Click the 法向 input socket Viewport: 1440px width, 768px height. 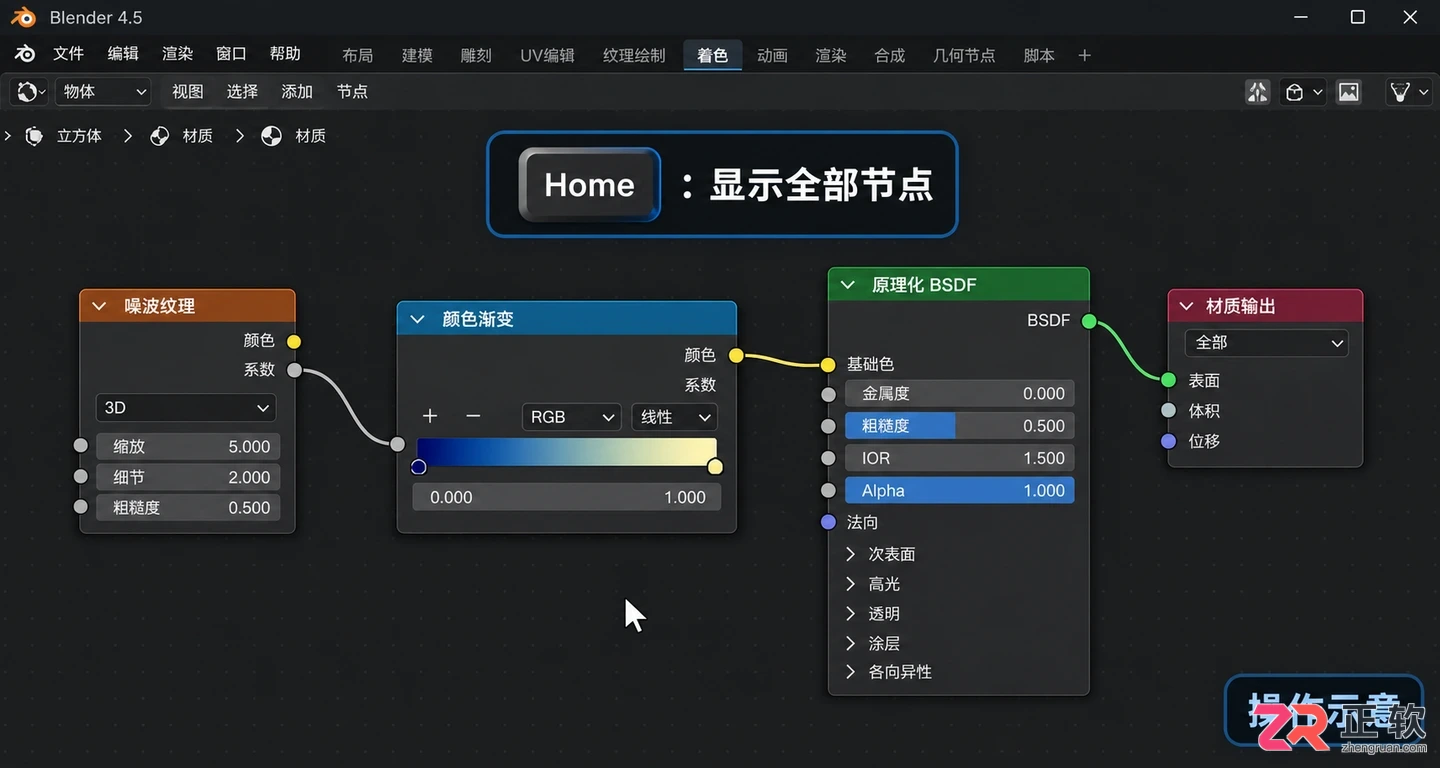pos(828,522)
